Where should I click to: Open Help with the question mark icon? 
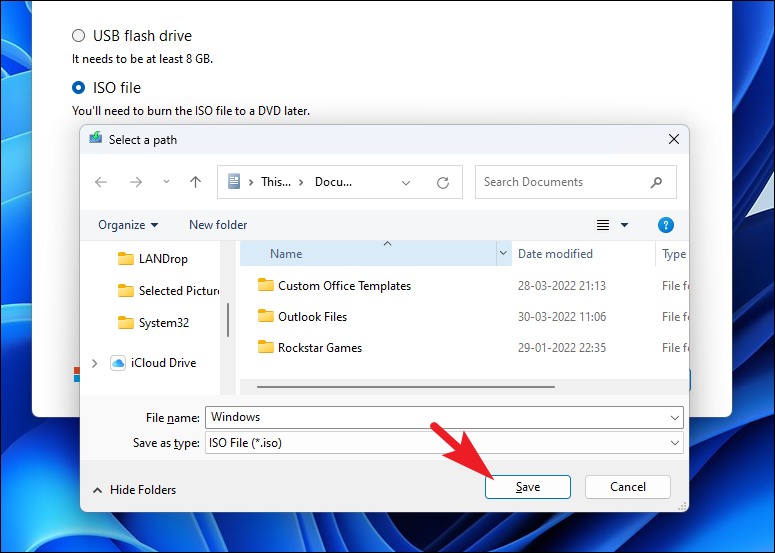point(666,225)
